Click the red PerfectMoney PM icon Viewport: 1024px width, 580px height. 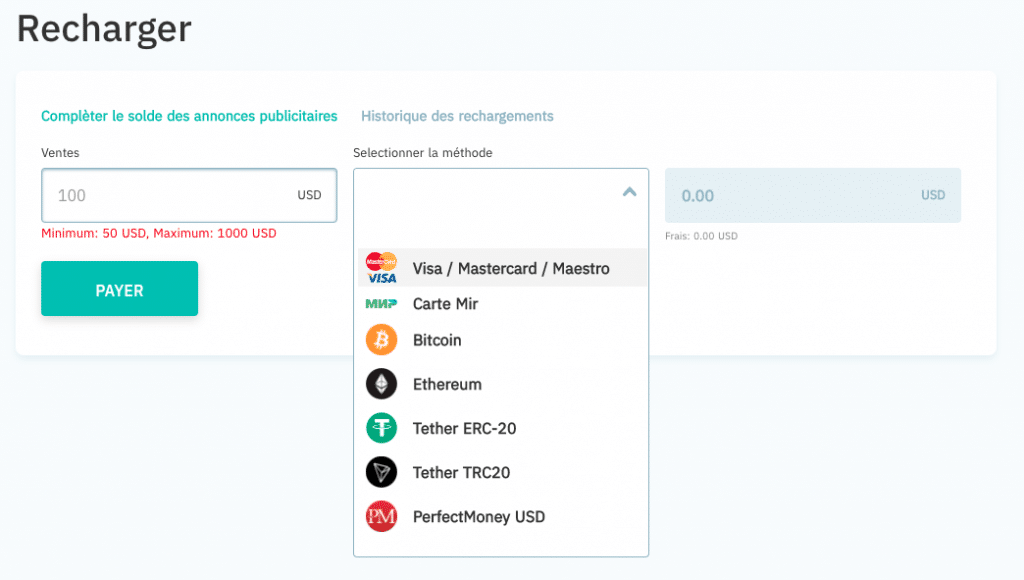click(x=381, y=517)
